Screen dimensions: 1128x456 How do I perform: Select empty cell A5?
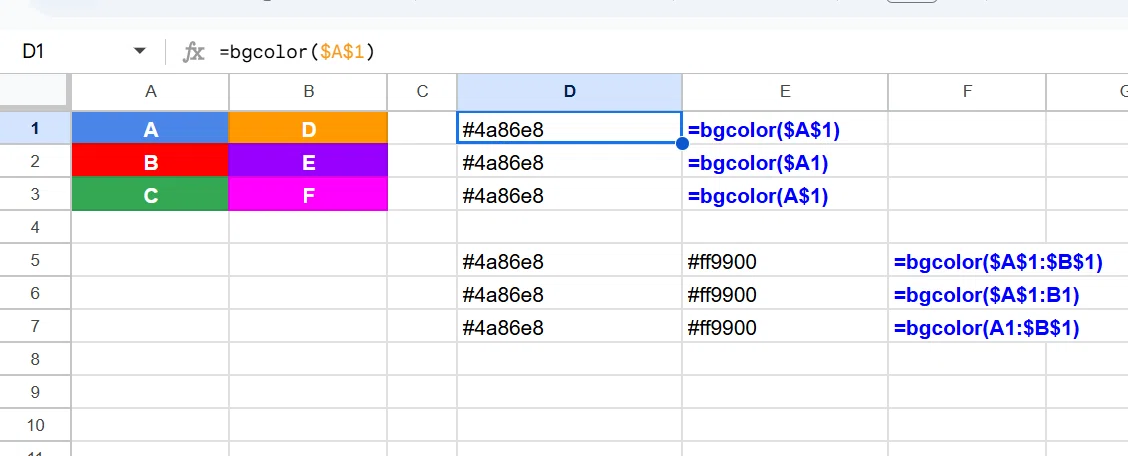(x=150, y=260)
